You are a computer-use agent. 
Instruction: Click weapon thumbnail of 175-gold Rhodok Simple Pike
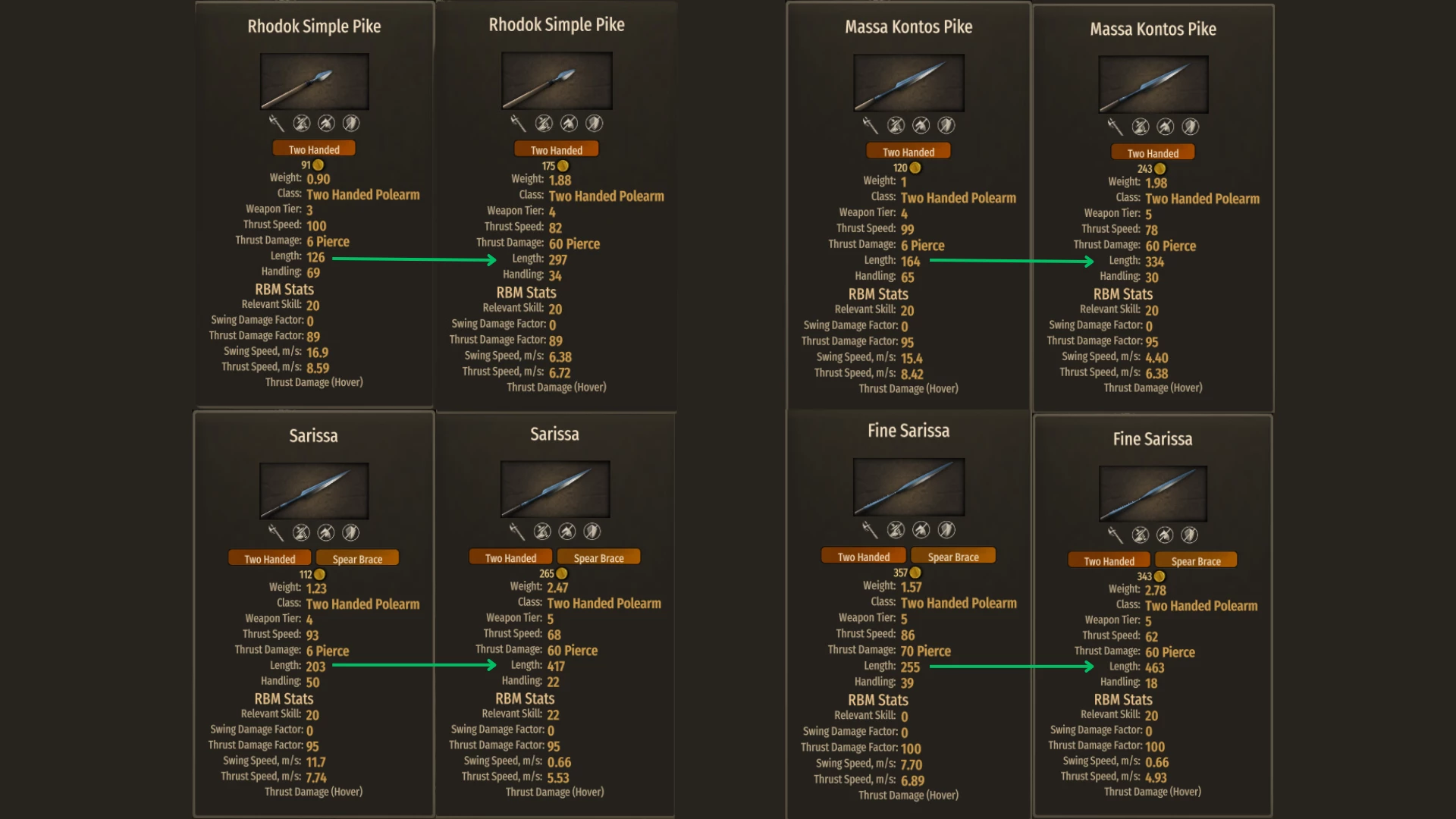point(557,81)
